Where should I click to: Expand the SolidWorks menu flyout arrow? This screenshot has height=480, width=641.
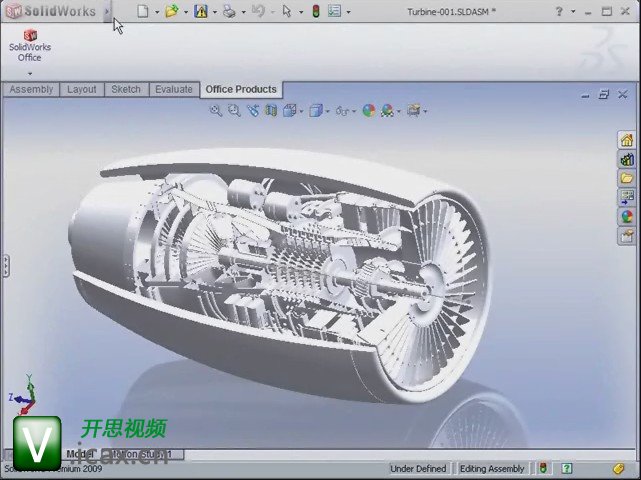click(x=107, y=12)
